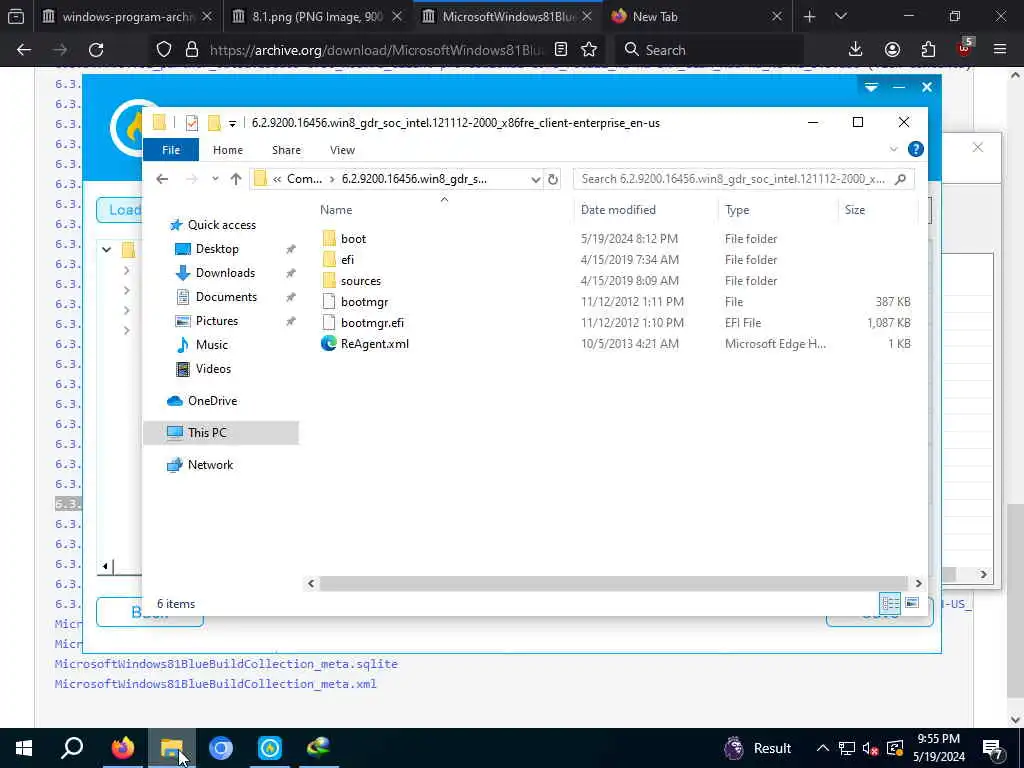Open Firefox account icon
The height and width of the screenshot is (768, 1024).
pyautogui.click(x=892, y=50)
